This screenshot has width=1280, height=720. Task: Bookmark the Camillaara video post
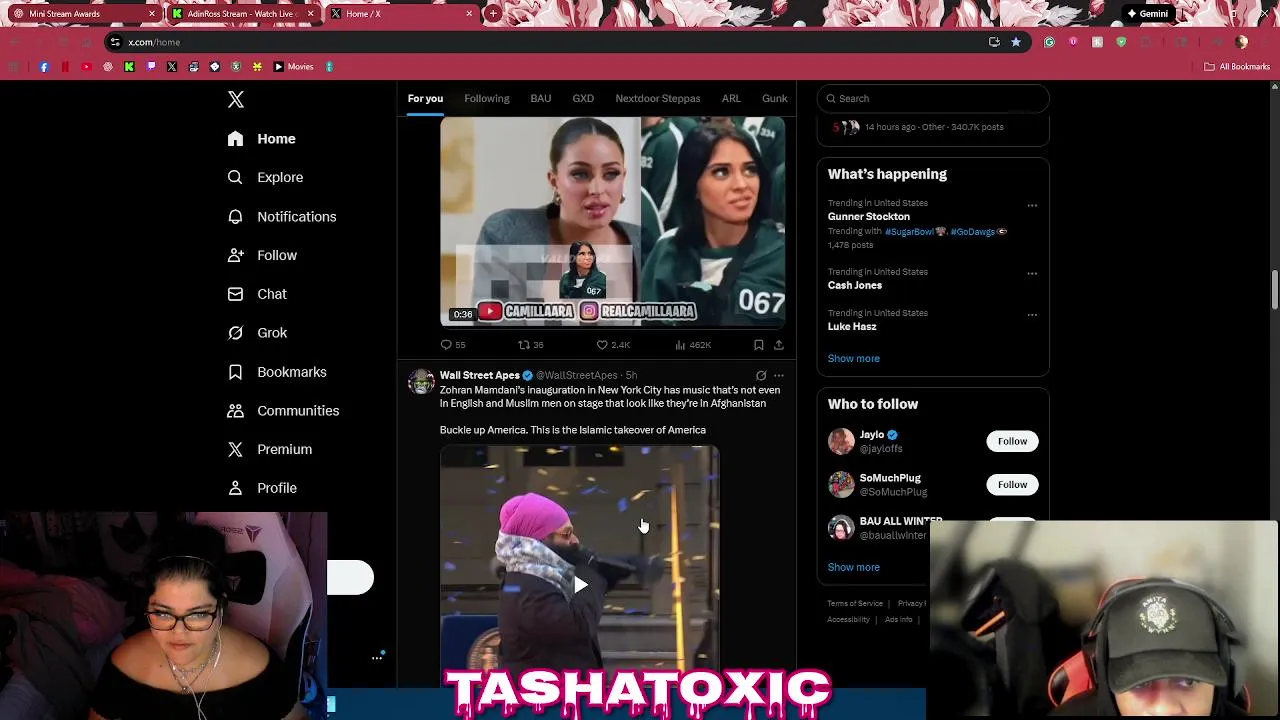pos(759,345)
